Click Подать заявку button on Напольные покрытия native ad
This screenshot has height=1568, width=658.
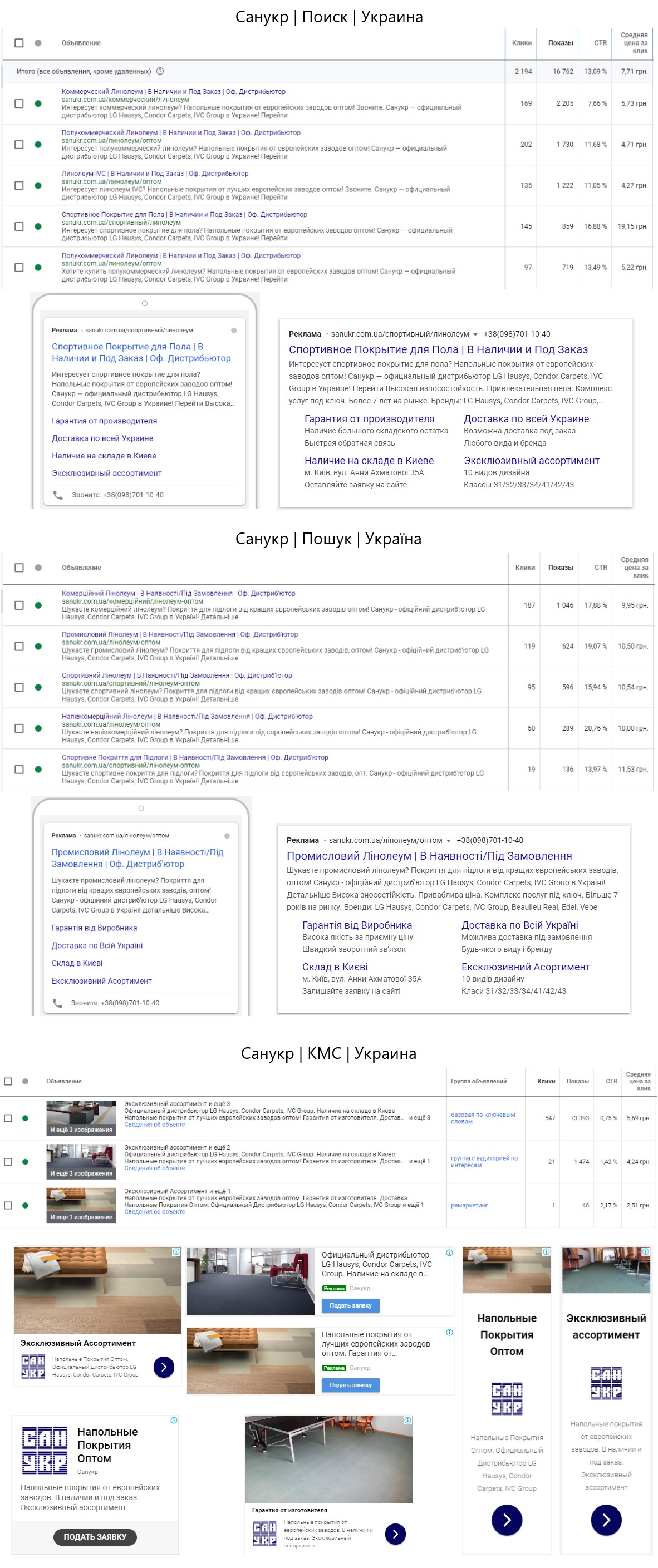(x=350, y=1385)
